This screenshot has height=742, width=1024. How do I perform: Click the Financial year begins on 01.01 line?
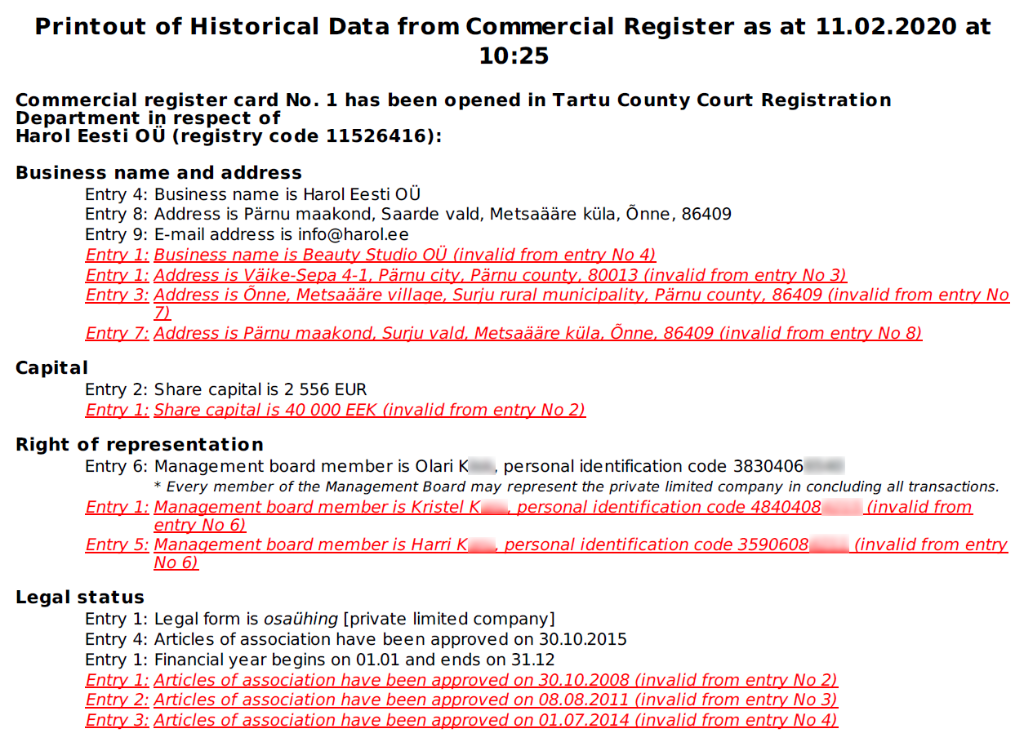click(320, 660)
